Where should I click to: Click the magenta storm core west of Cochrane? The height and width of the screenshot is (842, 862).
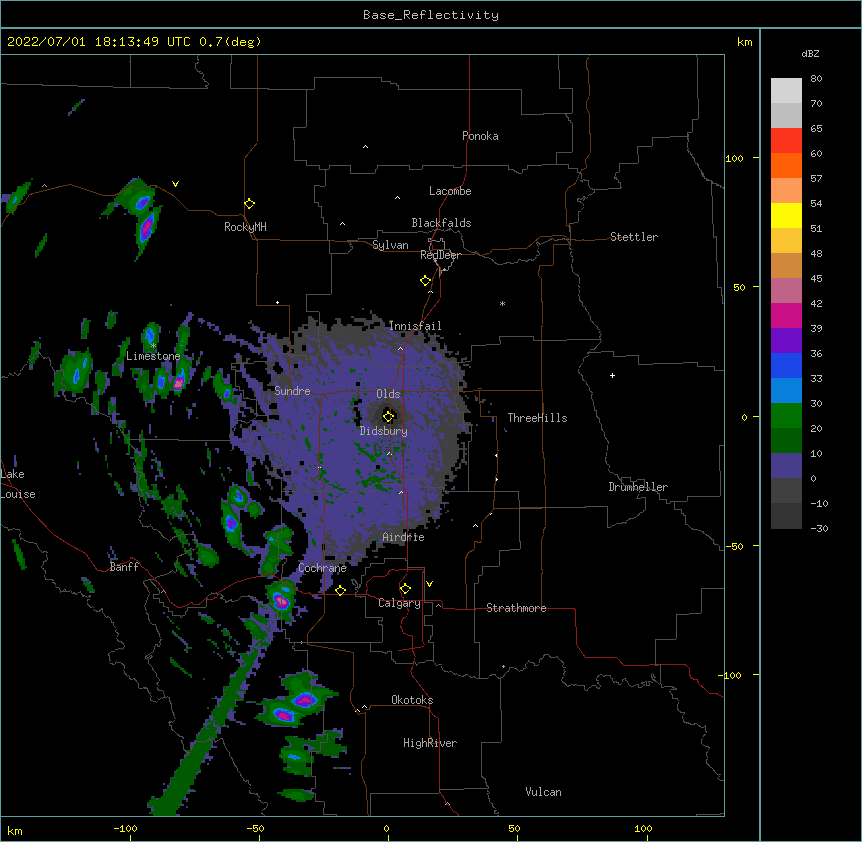[281, 601]
